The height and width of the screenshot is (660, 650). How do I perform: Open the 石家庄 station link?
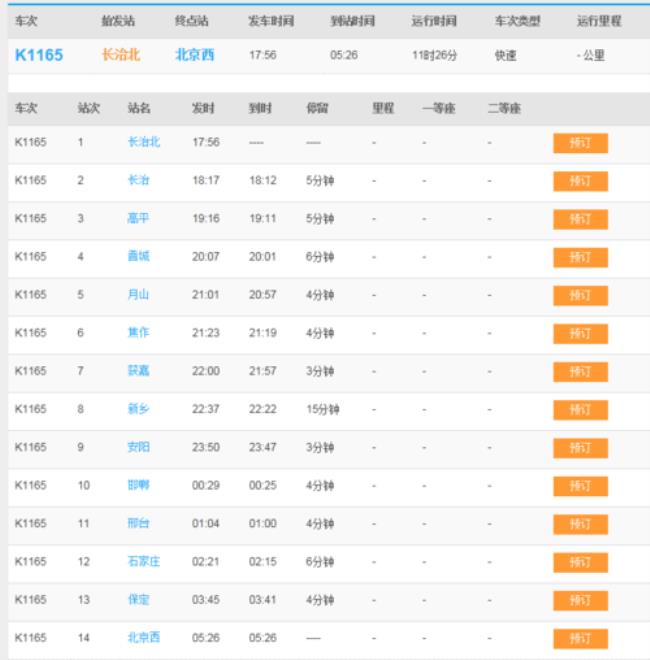[x=144, y=562]
